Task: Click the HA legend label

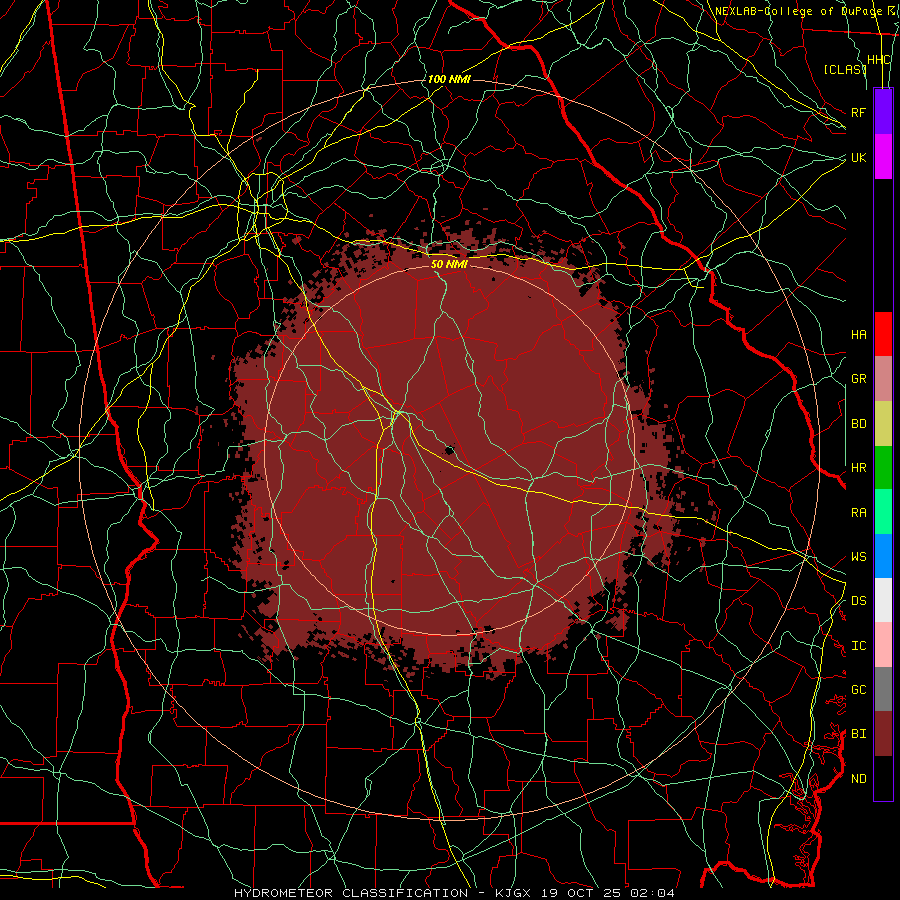Action: pos(859,334)
